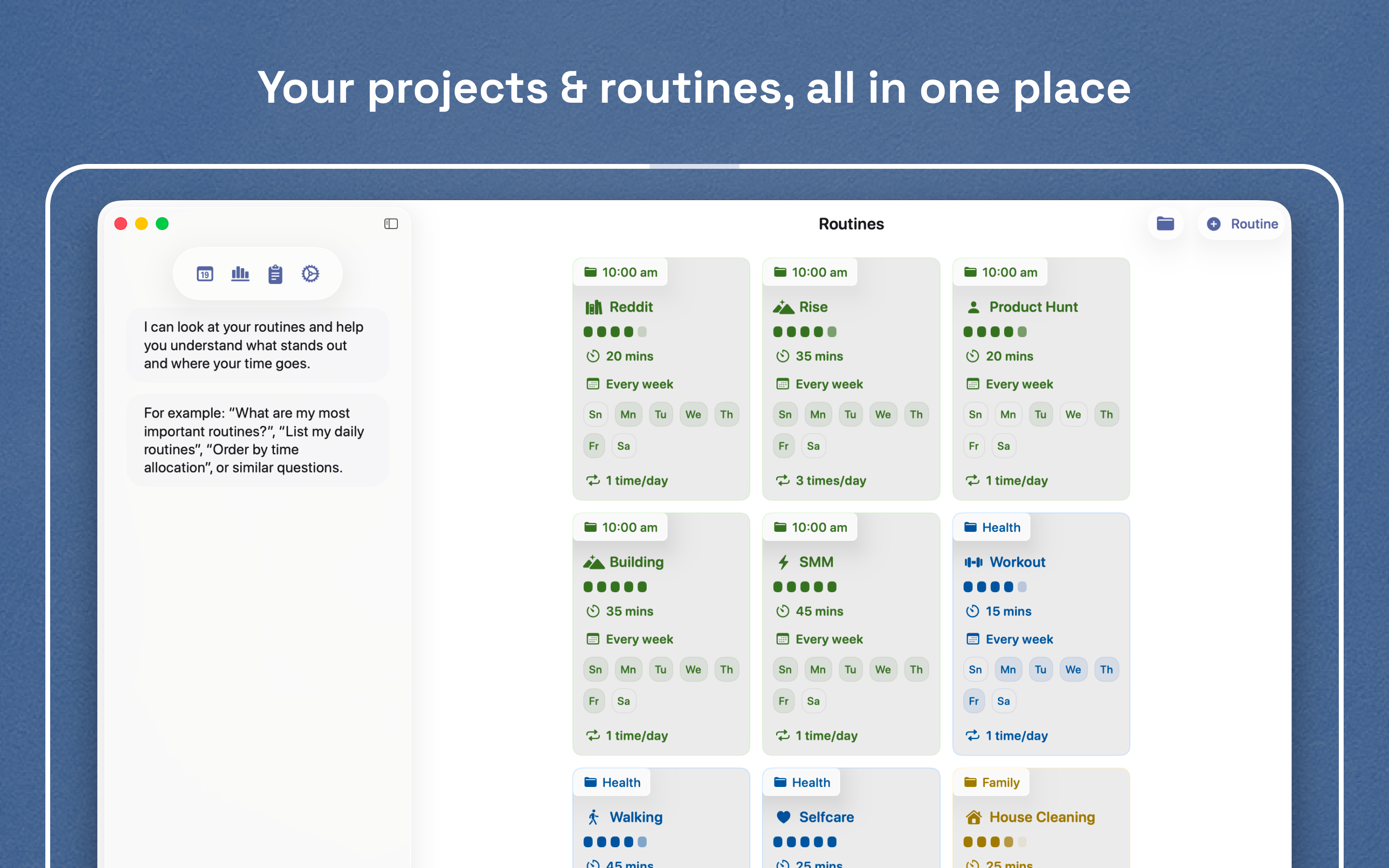Click the 35 mins duration on Rise

pos(819,356)
